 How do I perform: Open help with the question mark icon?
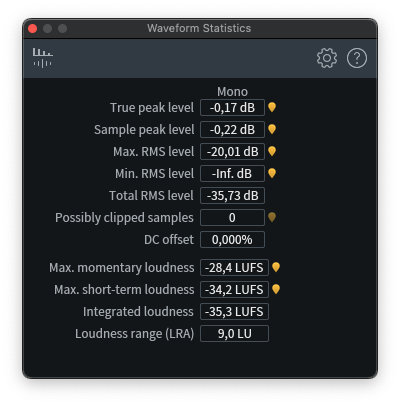tap(357, 58)
